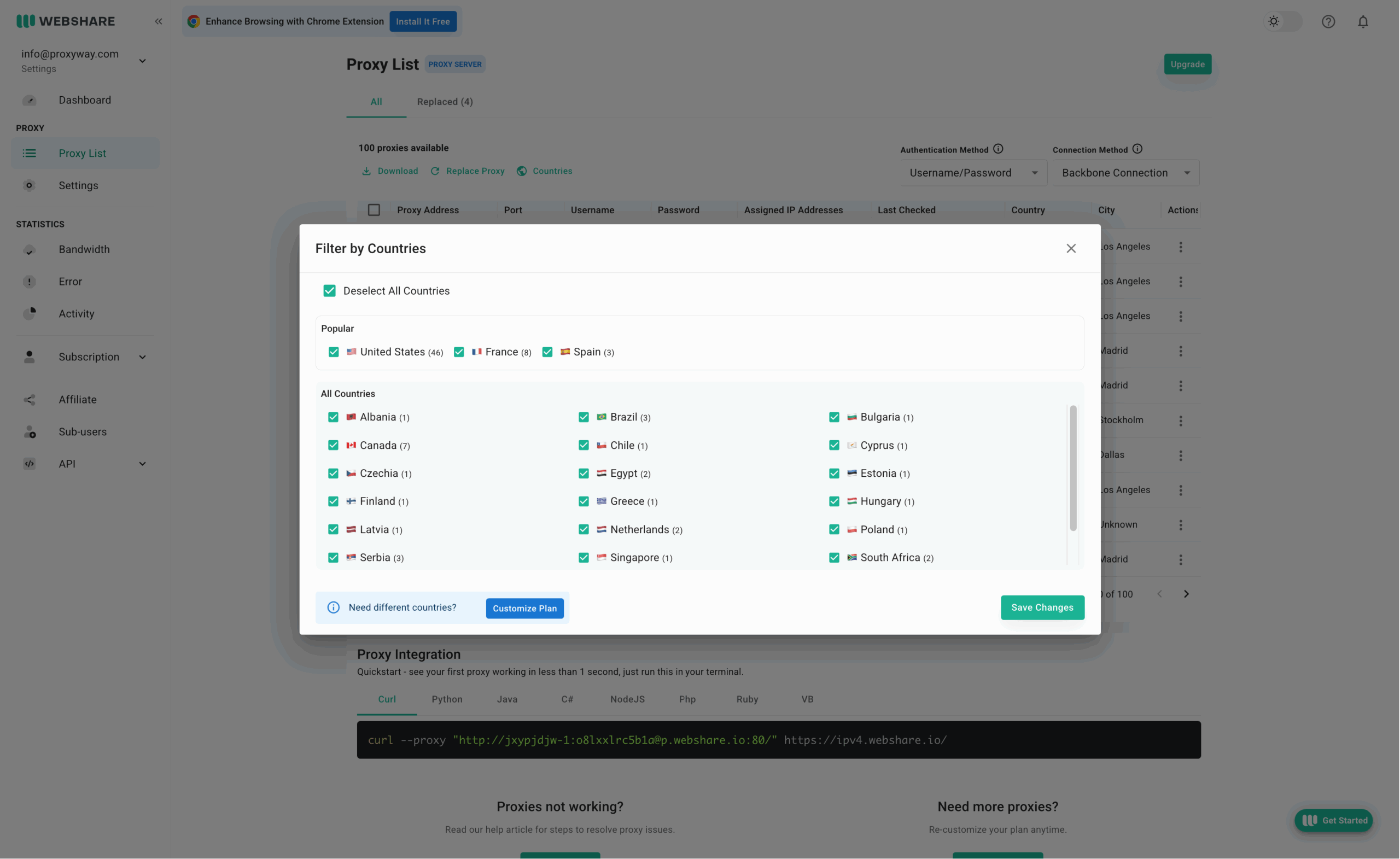The image size is (1400, 859).
Task: Uncheck the Albania checkbox
Action: (333, 418)
